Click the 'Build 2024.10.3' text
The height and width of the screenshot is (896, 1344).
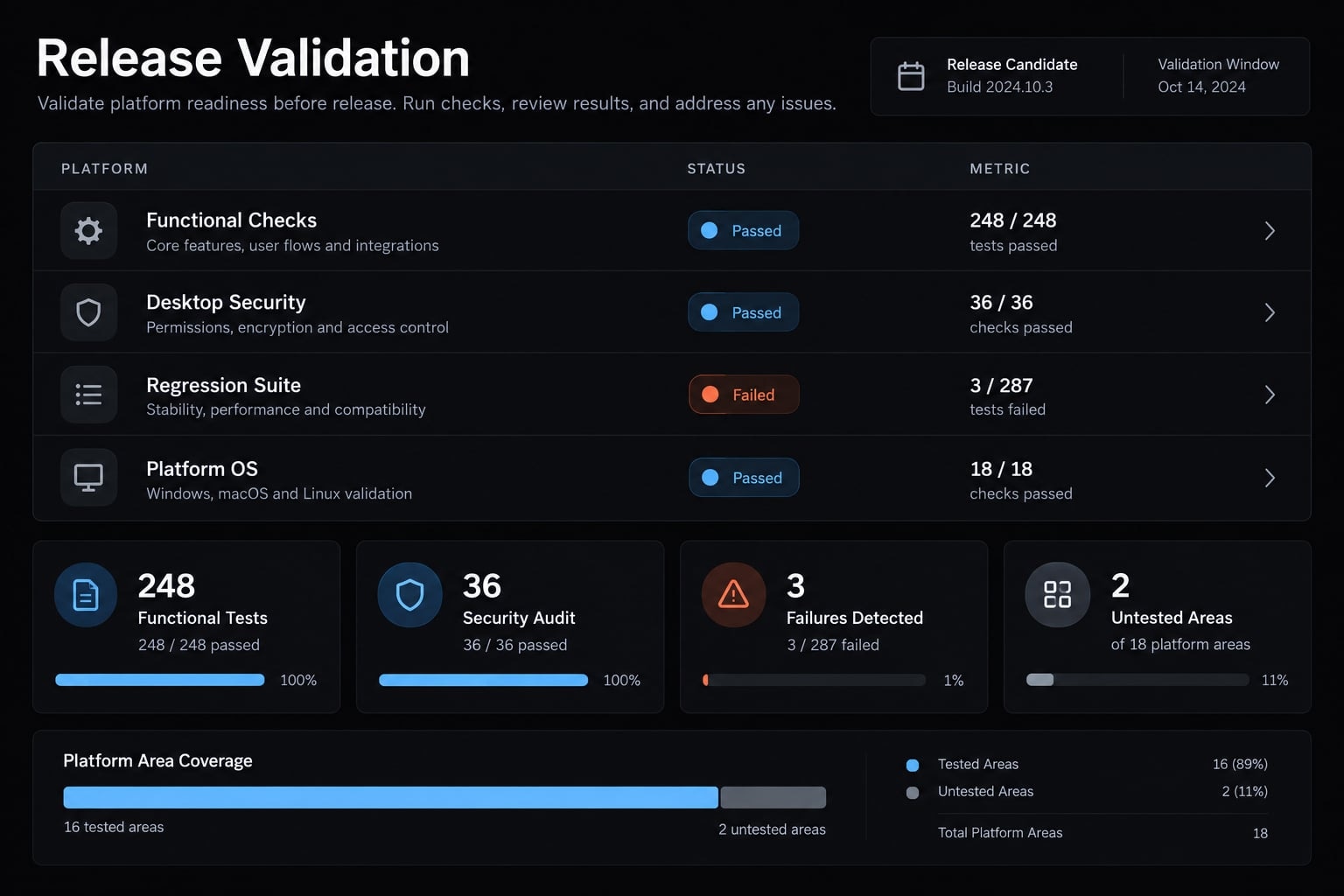click(x=1000, y=87)
